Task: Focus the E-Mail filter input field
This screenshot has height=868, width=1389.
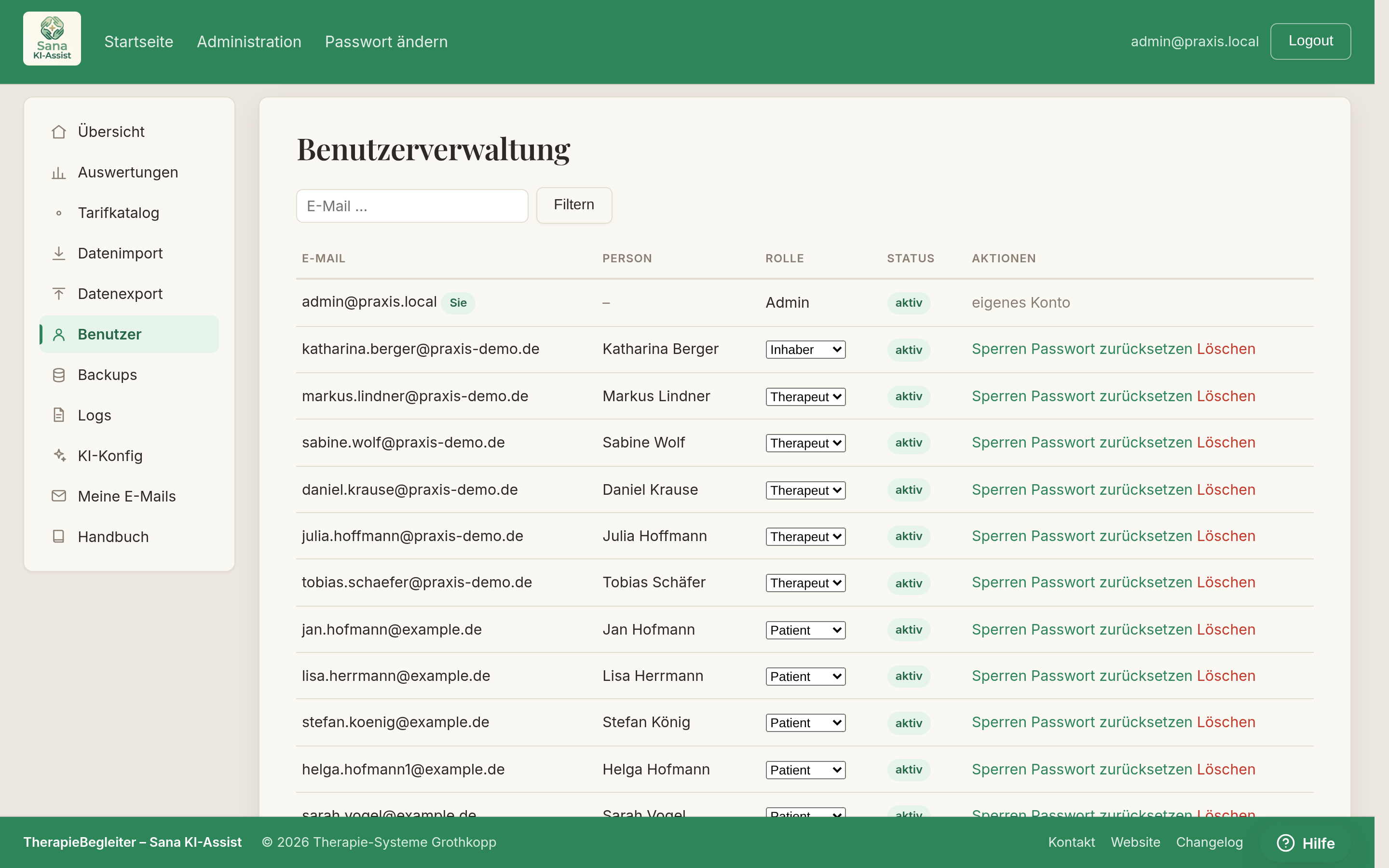Action: 412,206
